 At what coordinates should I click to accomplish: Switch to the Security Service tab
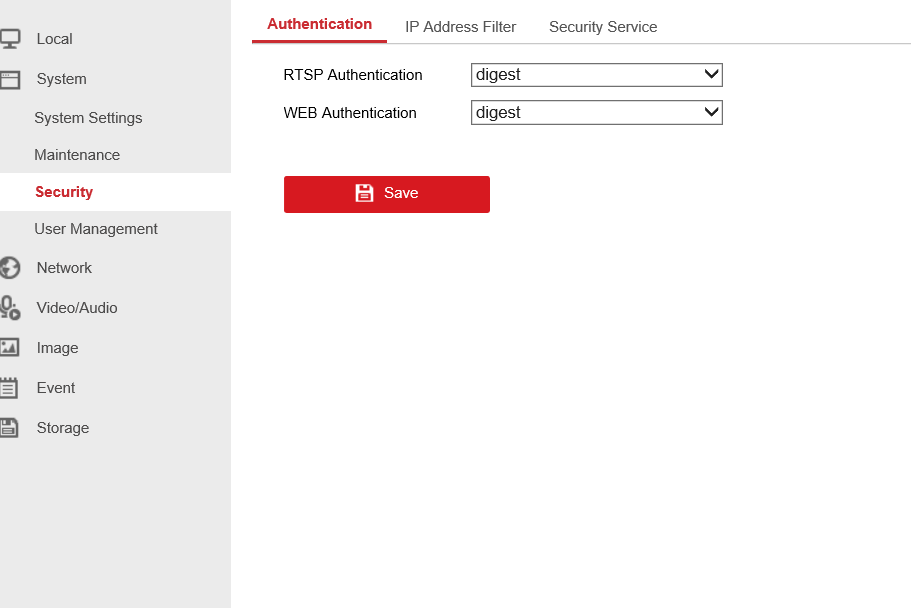tap(603, 27)
